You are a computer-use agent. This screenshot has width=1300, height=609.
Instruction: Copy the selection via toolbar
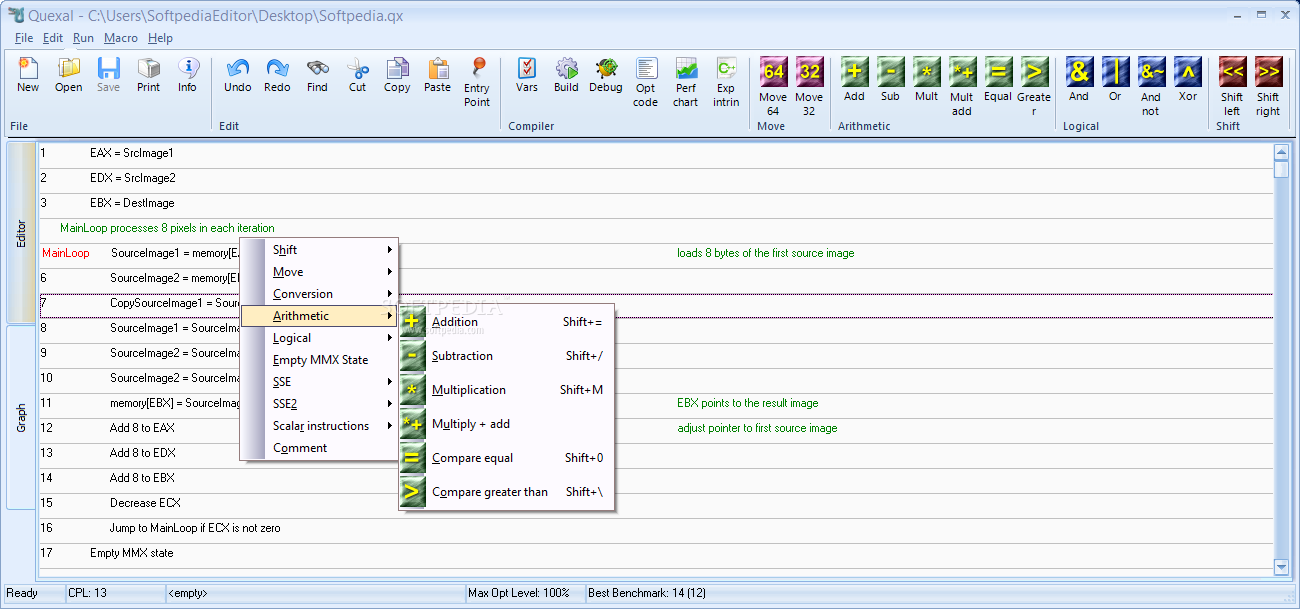click(x=397, y=75)
